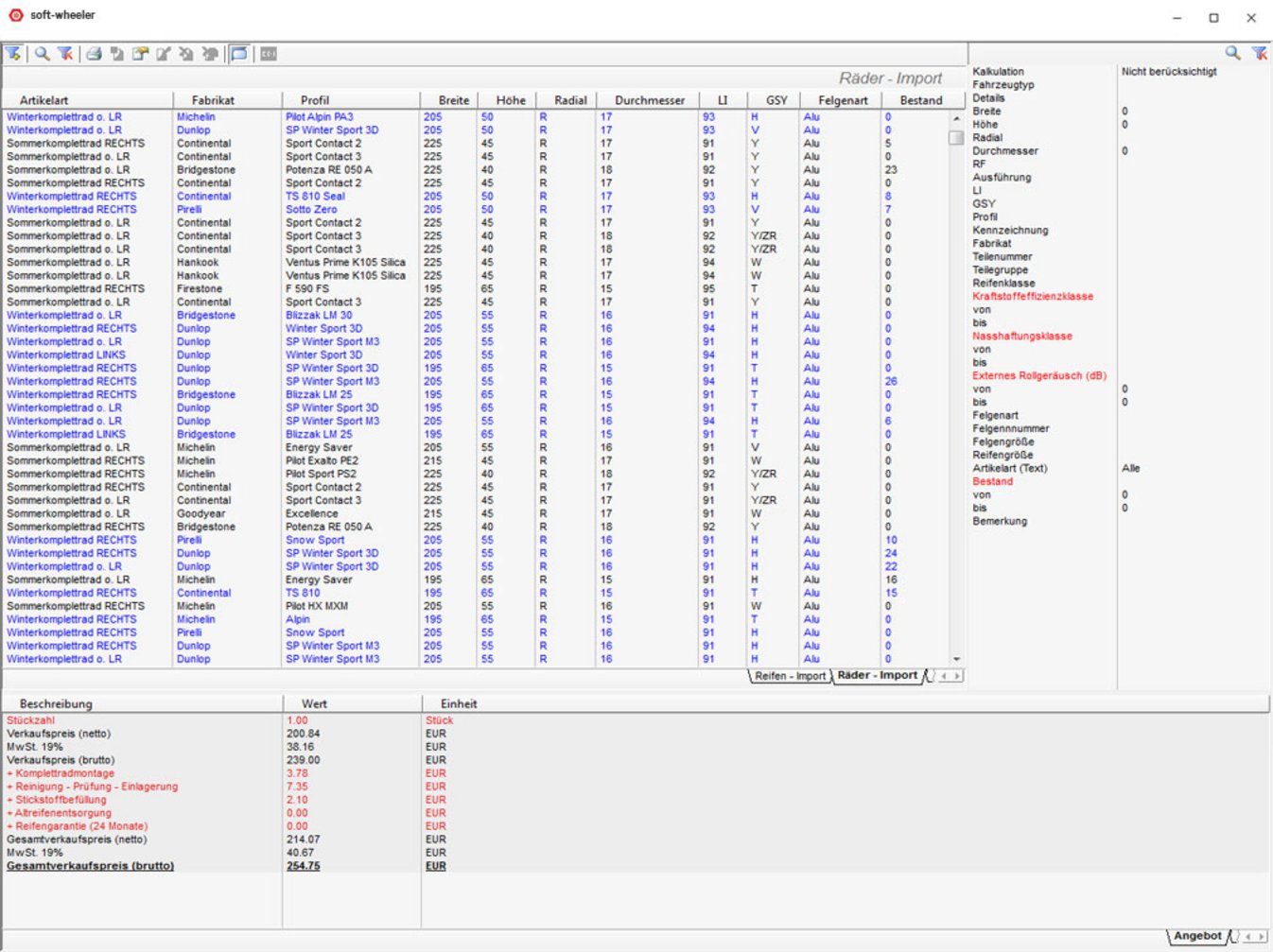Click the right tab-scroll arrow beside Angebot
The height and width of the screenshot is (952, 1273).
1261,937
